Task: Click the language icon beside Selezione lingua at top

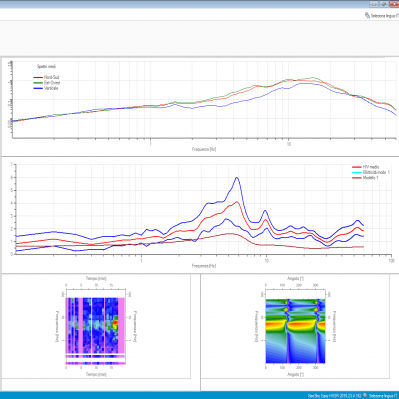Action: coord(367,15)
